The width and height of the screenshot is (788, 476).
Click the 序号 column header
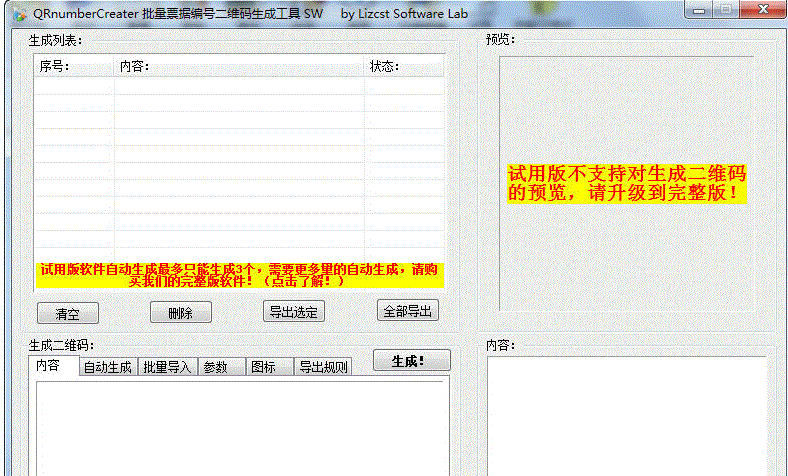coord(74,66)
